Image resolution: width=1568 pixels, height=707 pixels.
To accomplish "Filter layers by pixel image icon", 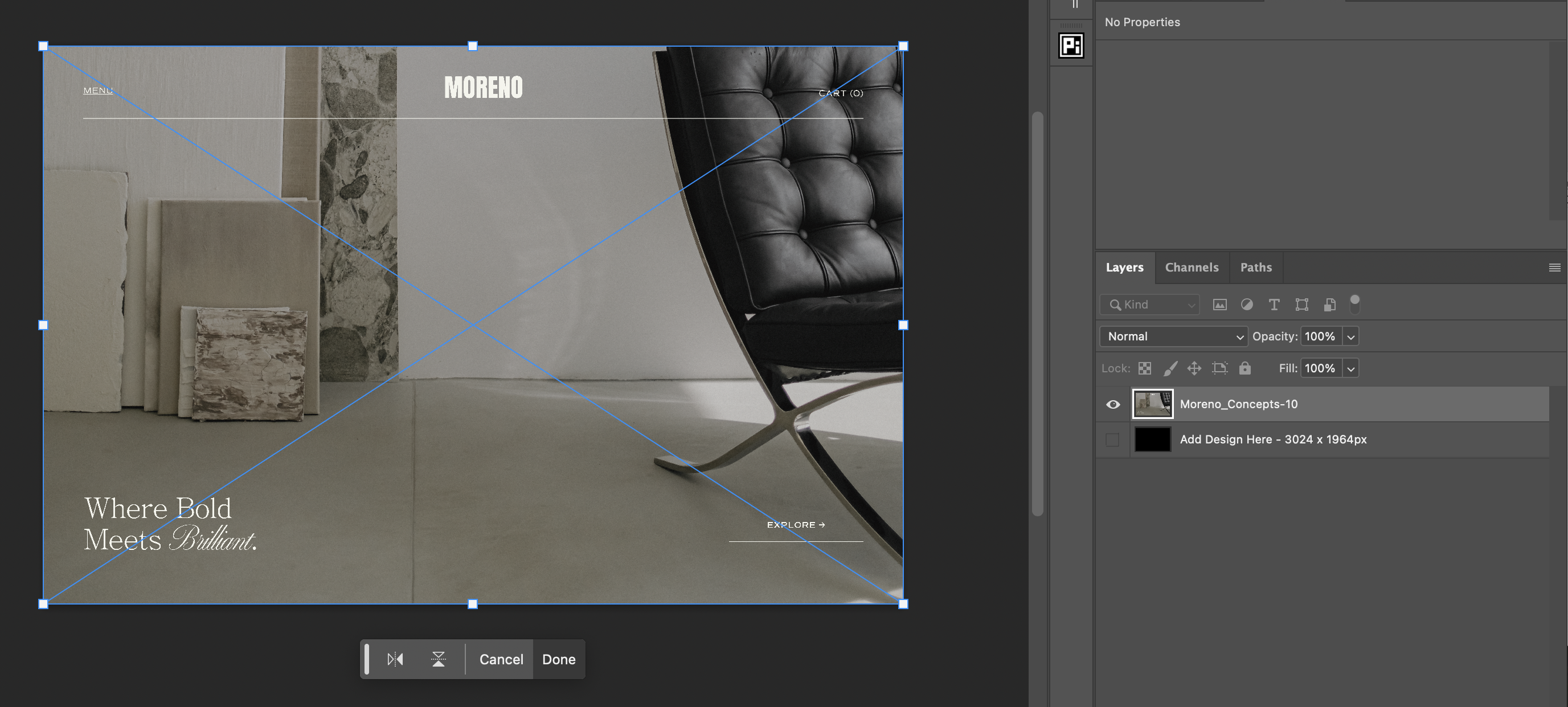I will [1219, 304].
